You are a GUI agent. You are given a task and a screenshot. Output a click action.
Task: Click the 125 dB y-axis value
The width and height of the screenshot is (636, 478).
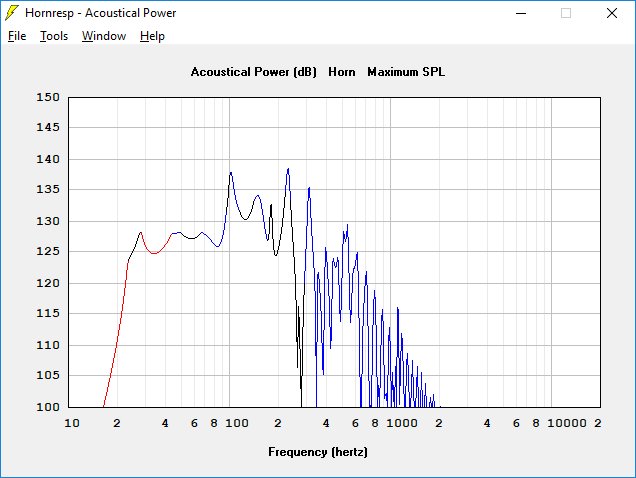[48, 252]
